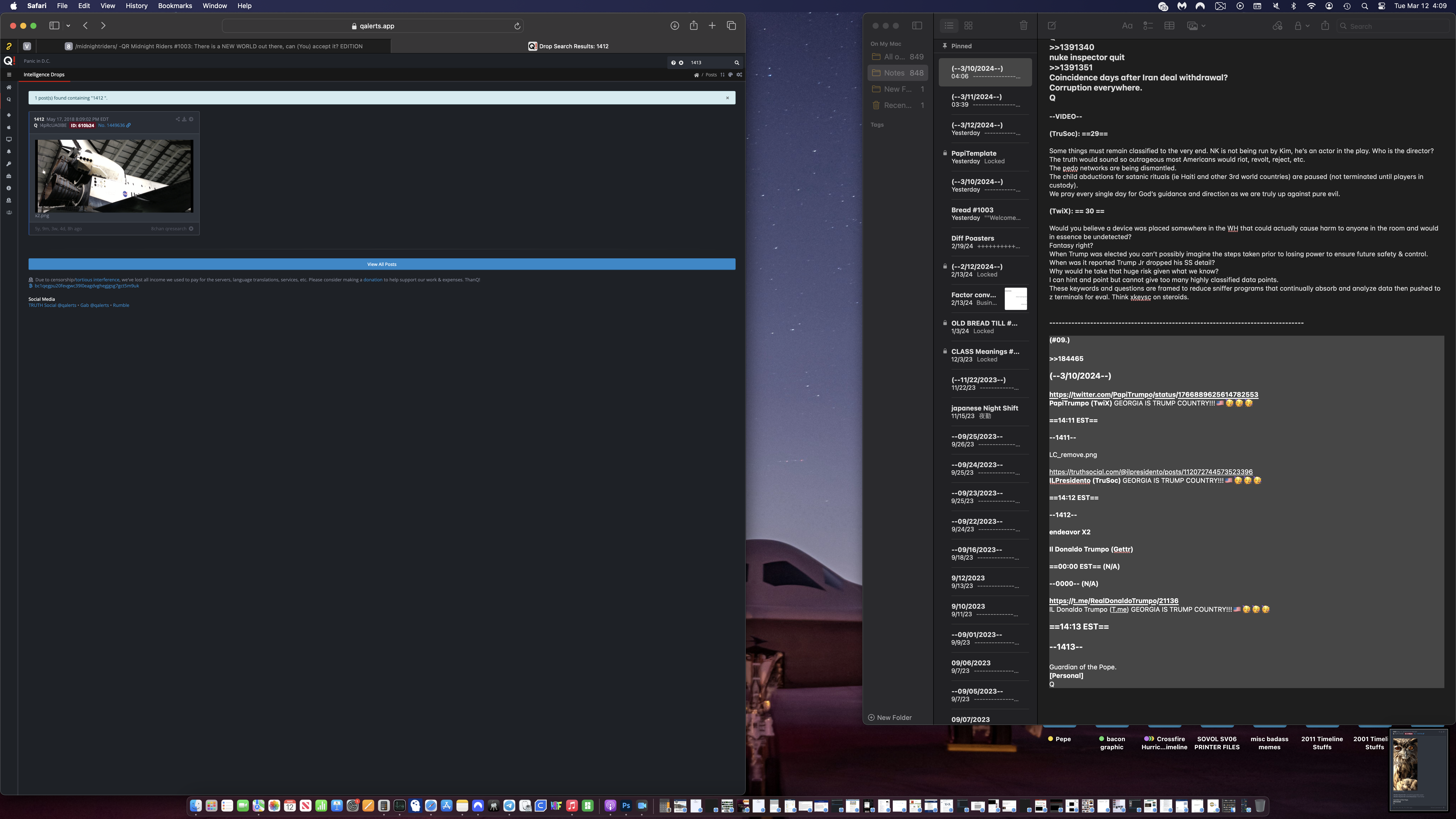Click New Folder in Notes
The width and height of the screenshot is (1456, 819).
point(890,717)
